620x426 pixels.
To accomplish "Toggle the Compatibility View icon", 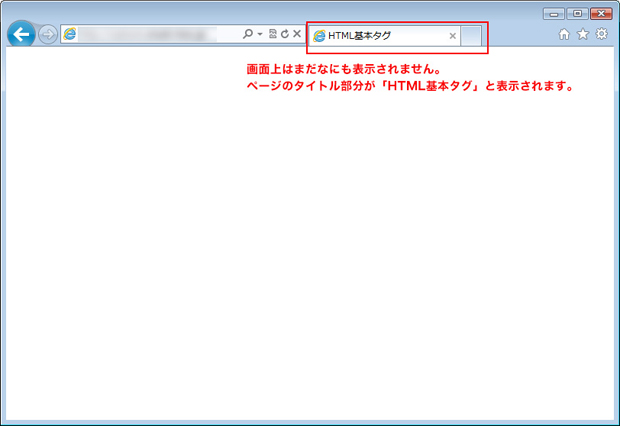I will 272,34.
